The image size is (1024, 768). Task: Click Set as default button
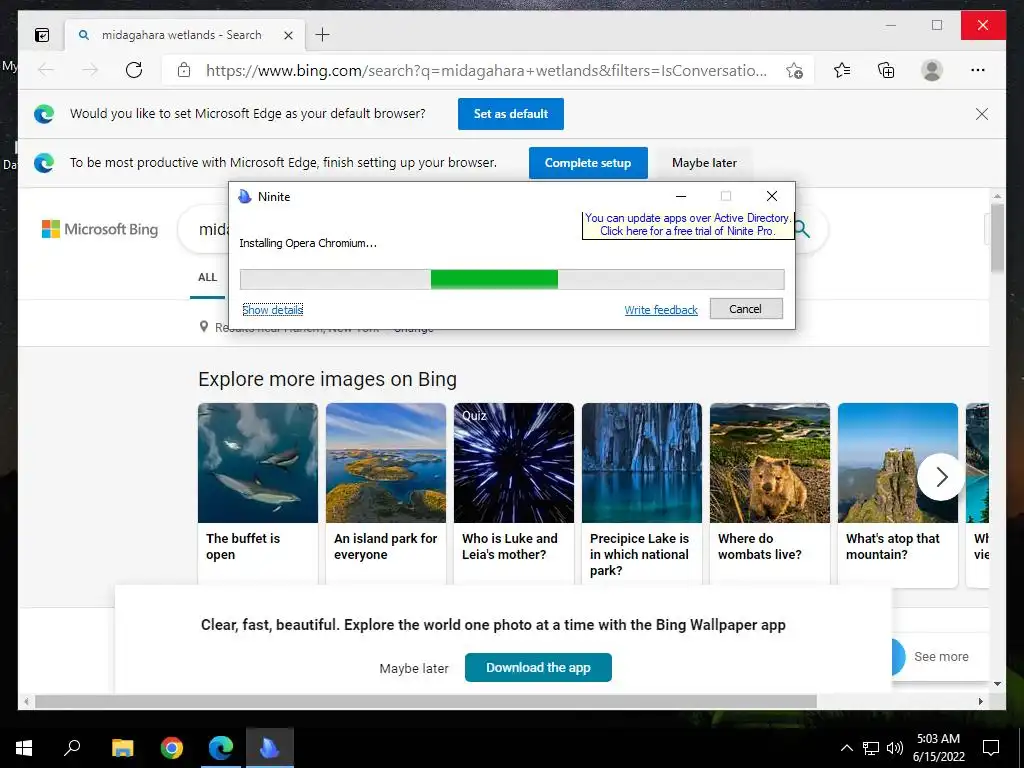pos(511,114)
